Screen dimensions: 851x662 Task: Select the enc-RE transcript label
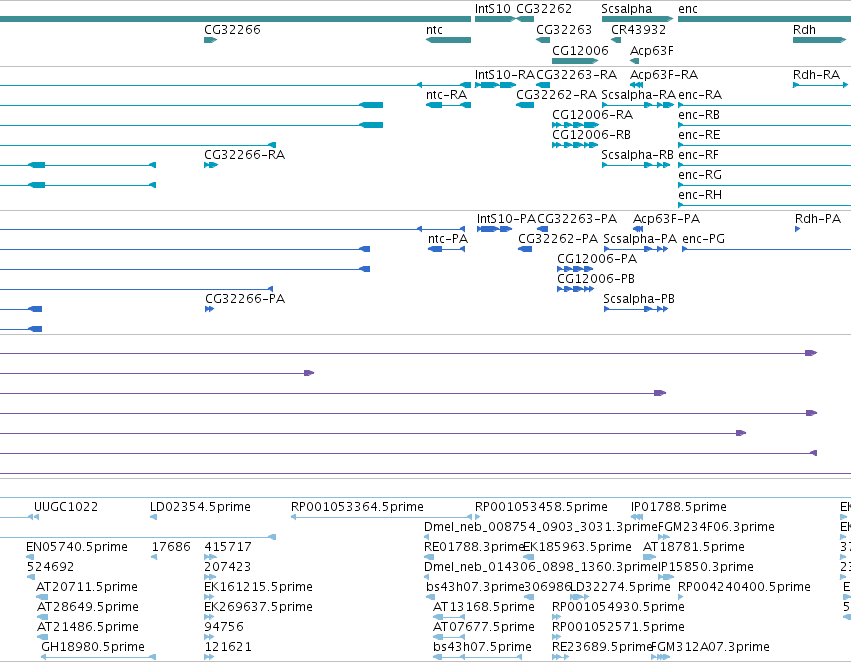click(x=700, y=135)
